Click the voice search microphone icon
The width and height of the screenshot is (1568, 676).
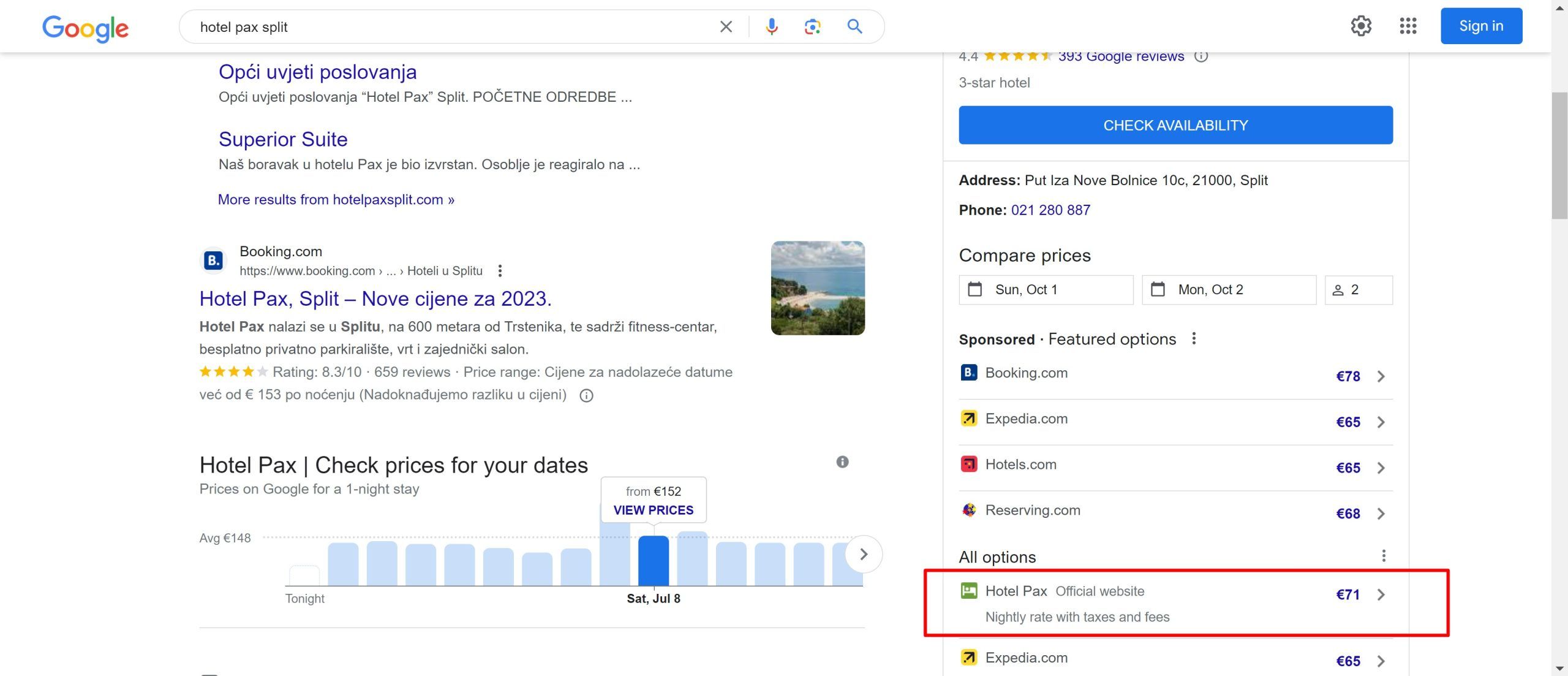tap(771, 26)
